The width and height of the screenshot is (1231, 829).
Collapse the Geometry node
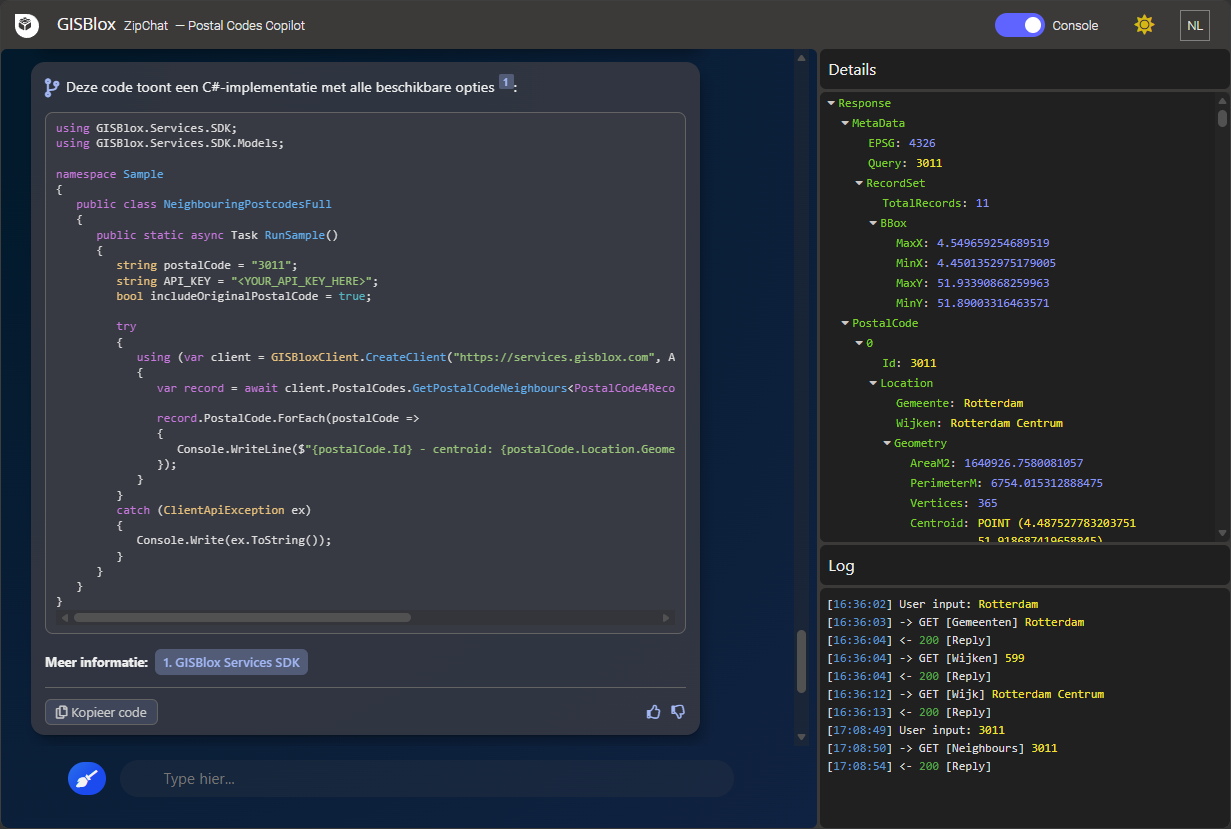[x=887, y=443]
